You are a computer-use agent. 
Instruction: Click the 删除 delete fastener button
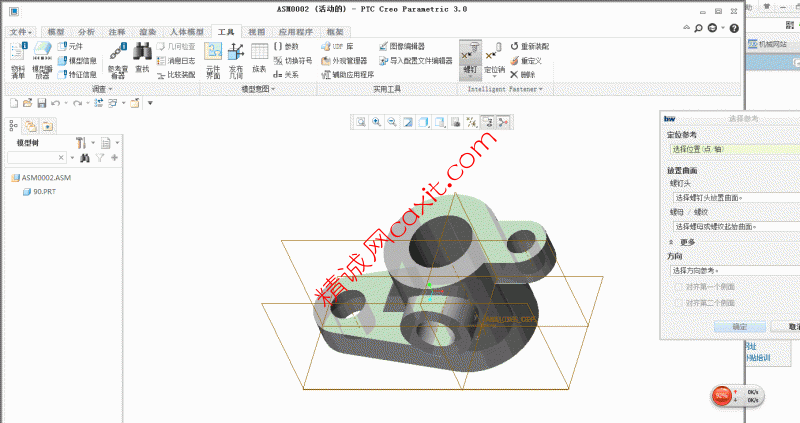coord(523,74)
